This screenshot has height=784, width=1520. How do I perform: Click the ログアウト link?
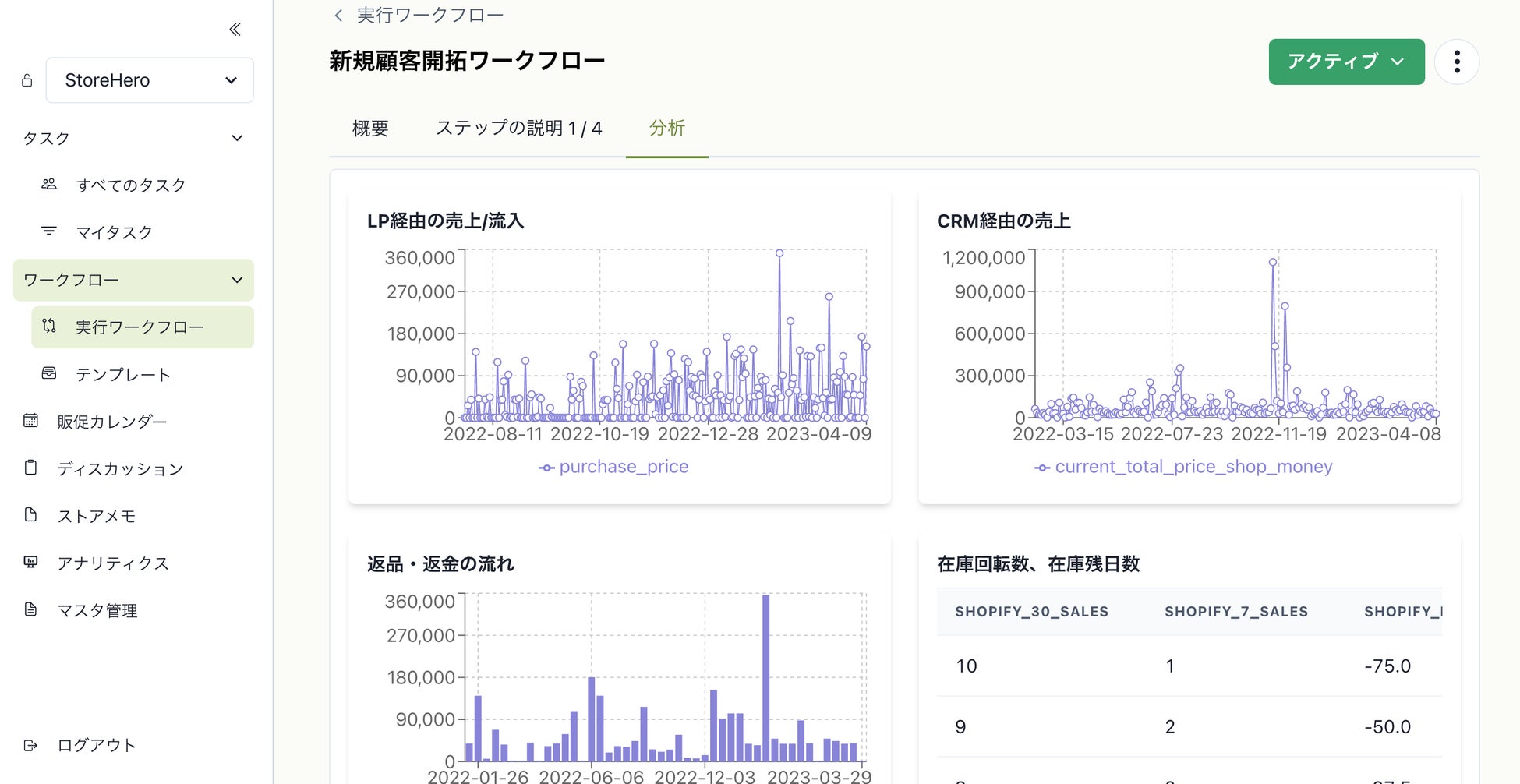[97, 745]
